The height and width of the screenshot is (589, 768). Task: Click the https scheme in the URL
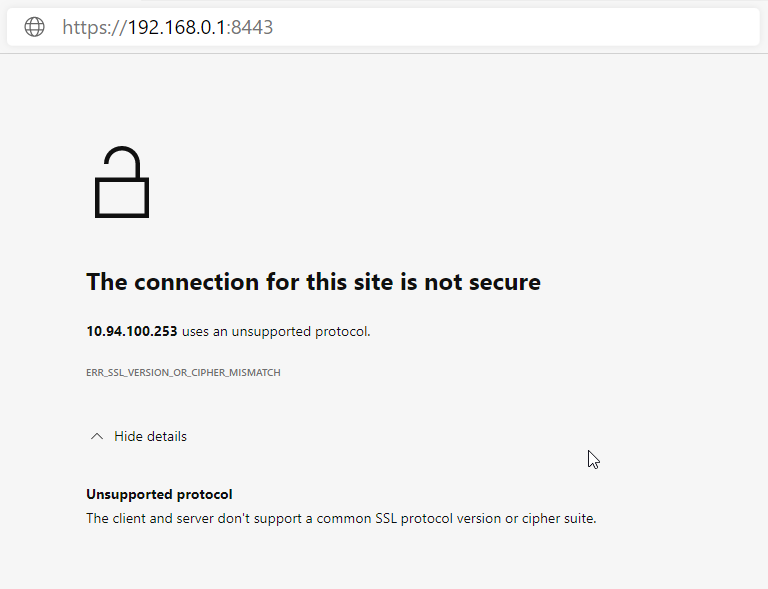pos(87,27)
